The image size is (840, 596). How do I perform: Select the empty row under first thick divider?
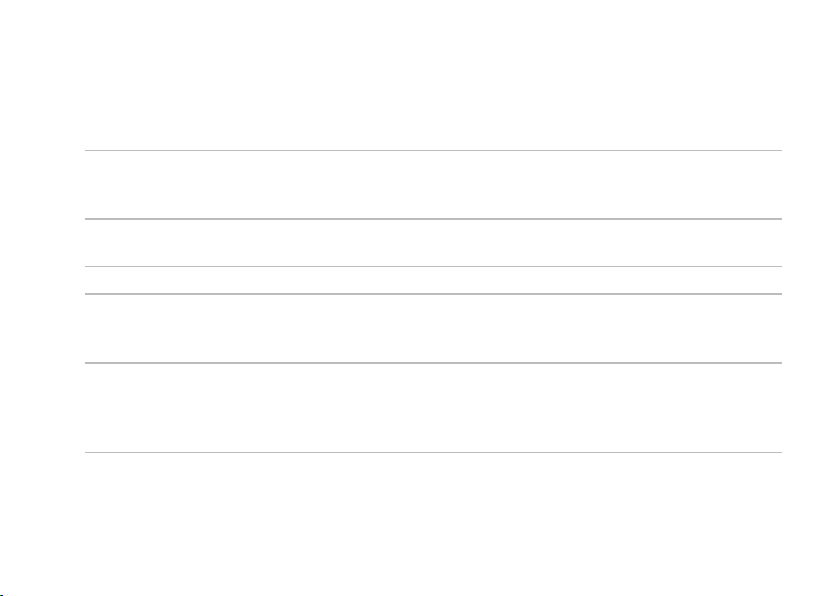433,243
